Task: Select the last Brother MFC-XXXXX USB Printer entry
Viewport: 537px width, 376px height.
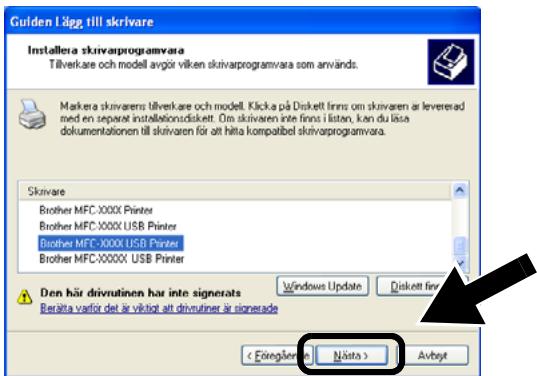Action: point(112,259)
